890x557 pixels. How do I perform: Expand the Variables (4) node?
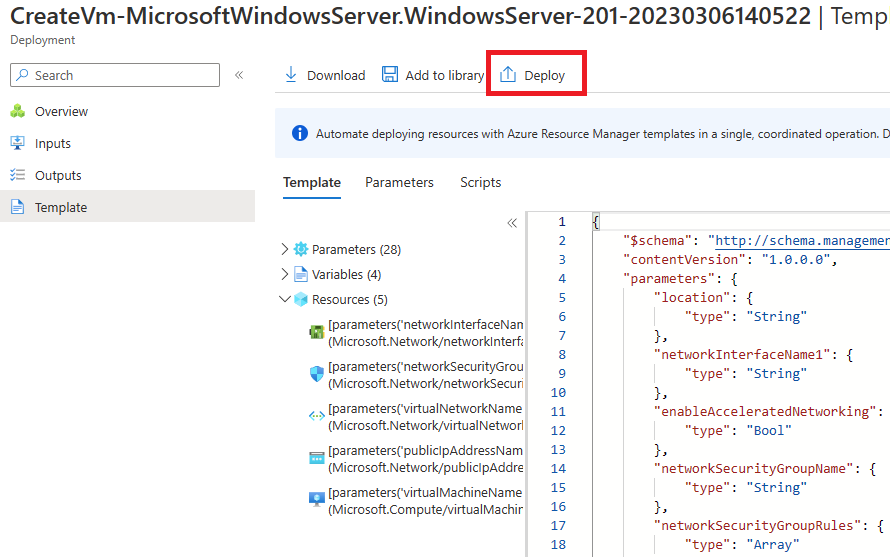coord(284,274)
